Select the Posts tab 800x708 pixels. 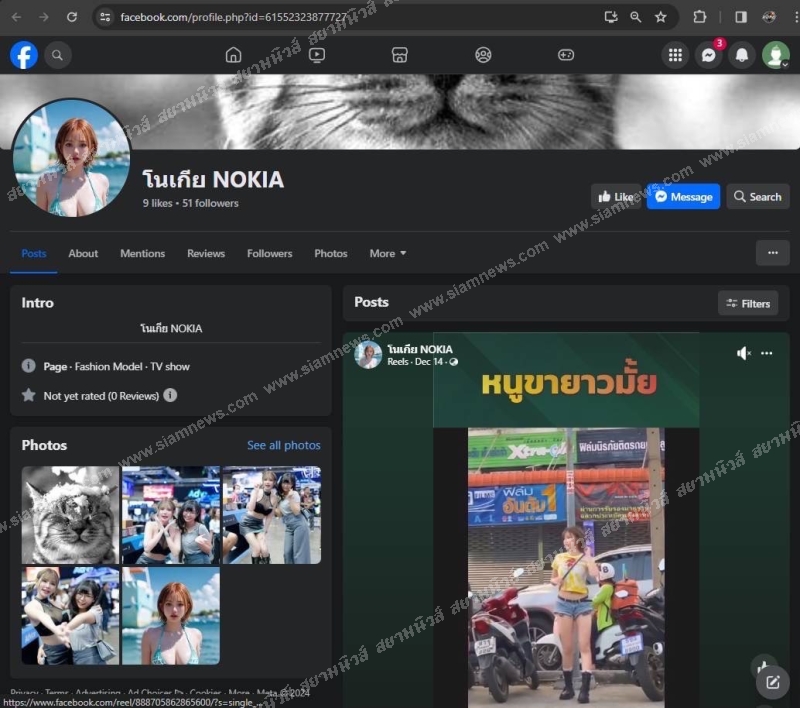coord(34,254)
